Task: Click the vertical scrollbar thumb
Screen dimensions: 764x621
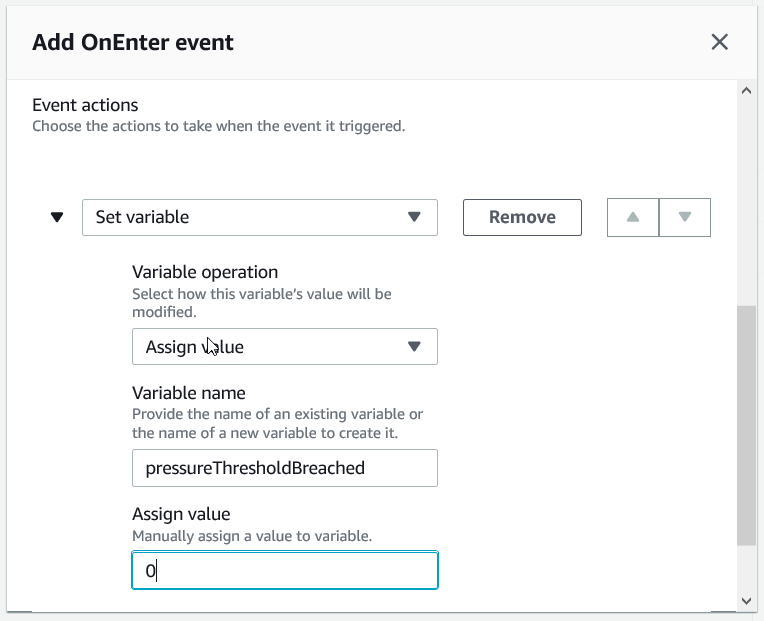Action: pyautogui.click(x=746, y=425)
